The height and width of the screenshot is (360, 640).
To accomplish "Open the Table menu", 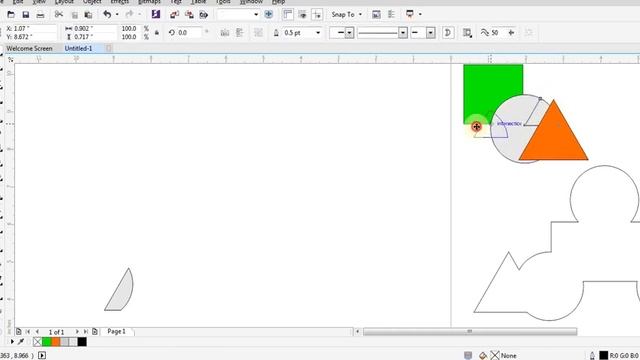I will click(198, 2).
